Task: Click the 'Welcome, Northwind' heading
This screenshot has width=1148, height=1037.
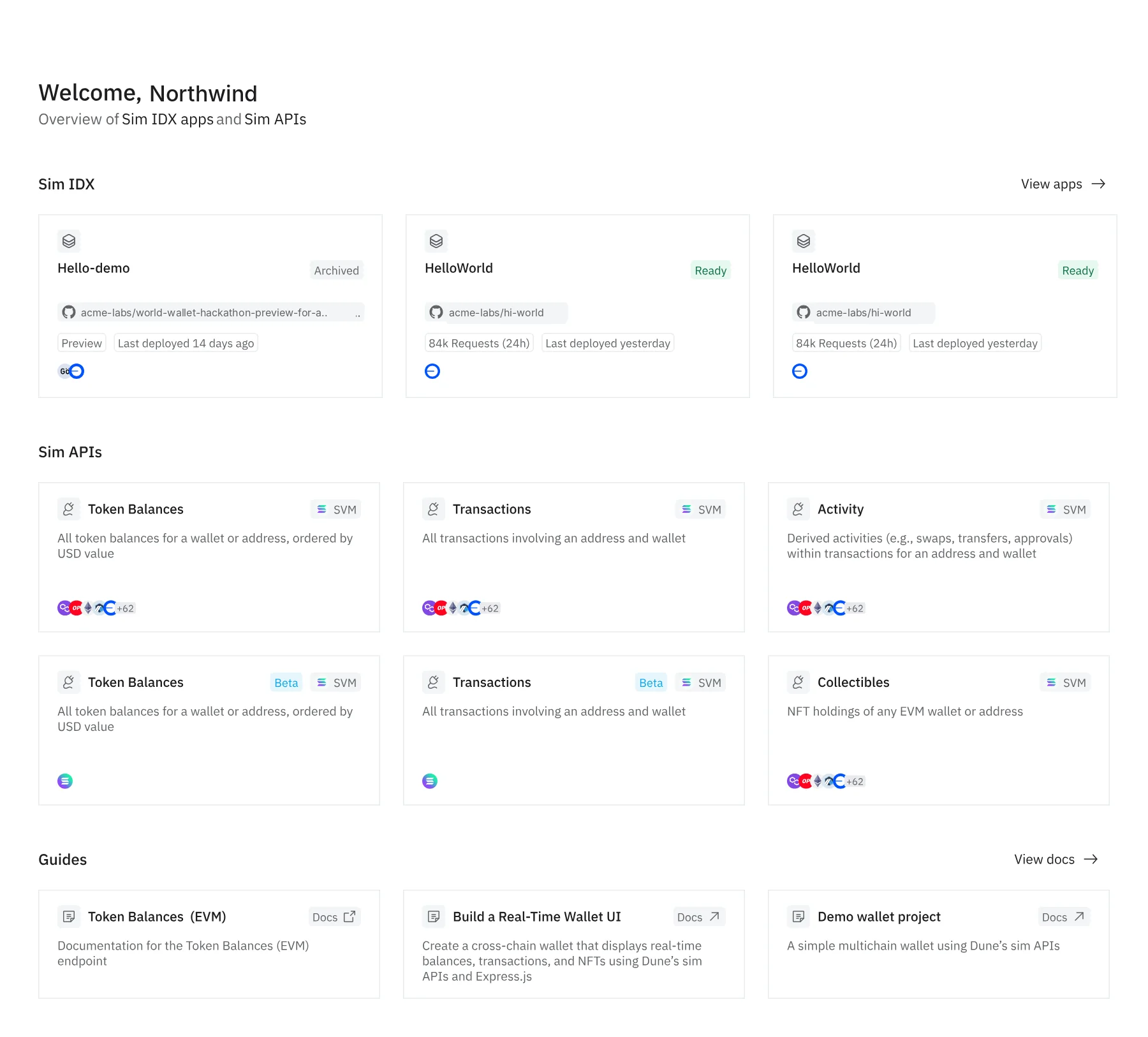Action: (148, 93)
